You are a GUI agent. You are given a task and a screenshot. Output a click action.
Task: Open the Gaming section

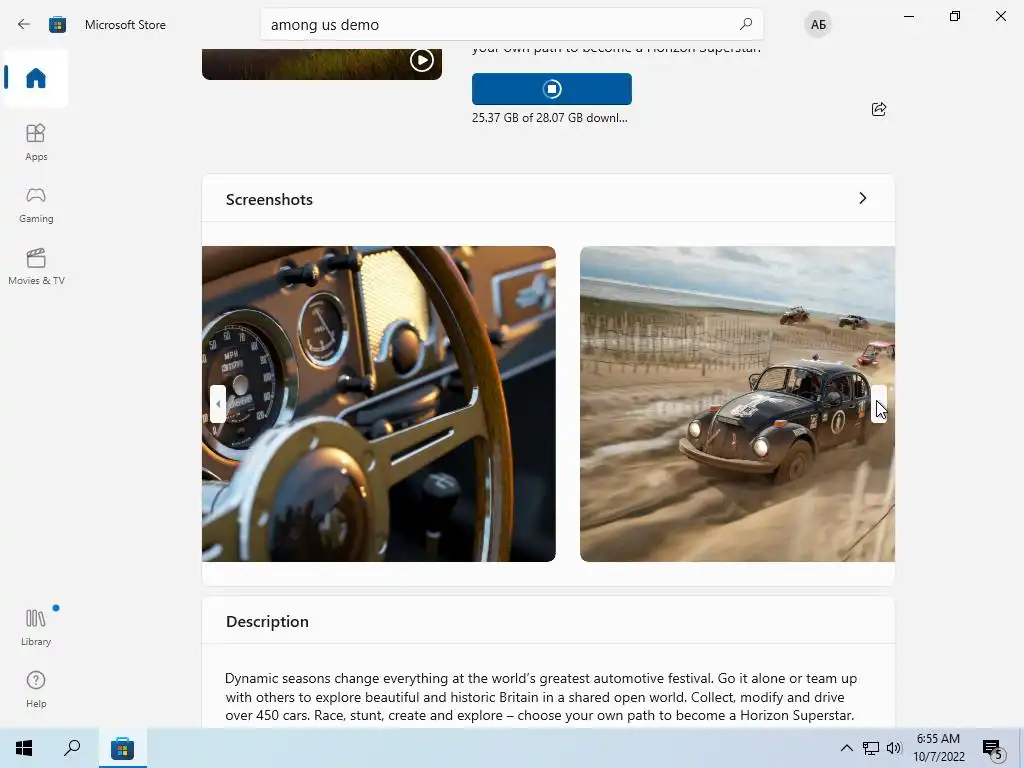point(36,204)
